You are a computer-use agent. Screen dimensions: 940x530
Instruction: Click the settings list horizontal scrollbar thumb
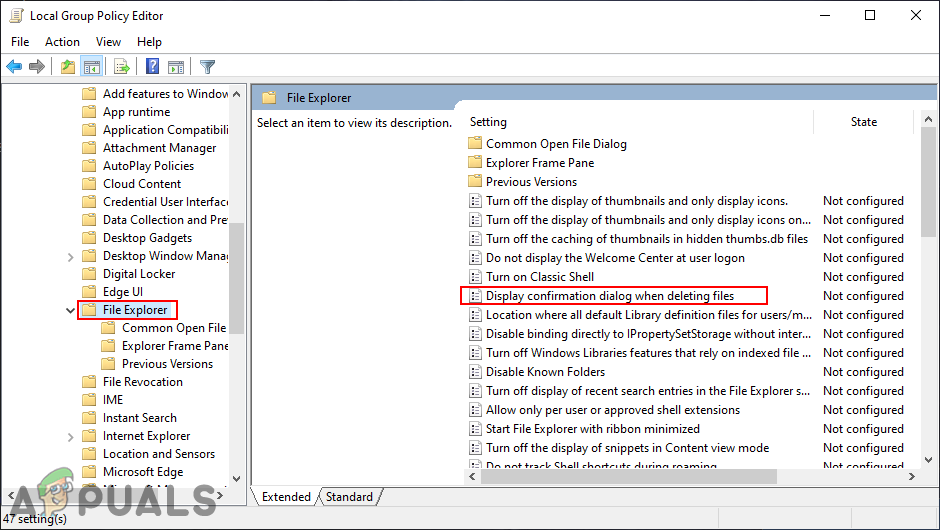[629, 477]
